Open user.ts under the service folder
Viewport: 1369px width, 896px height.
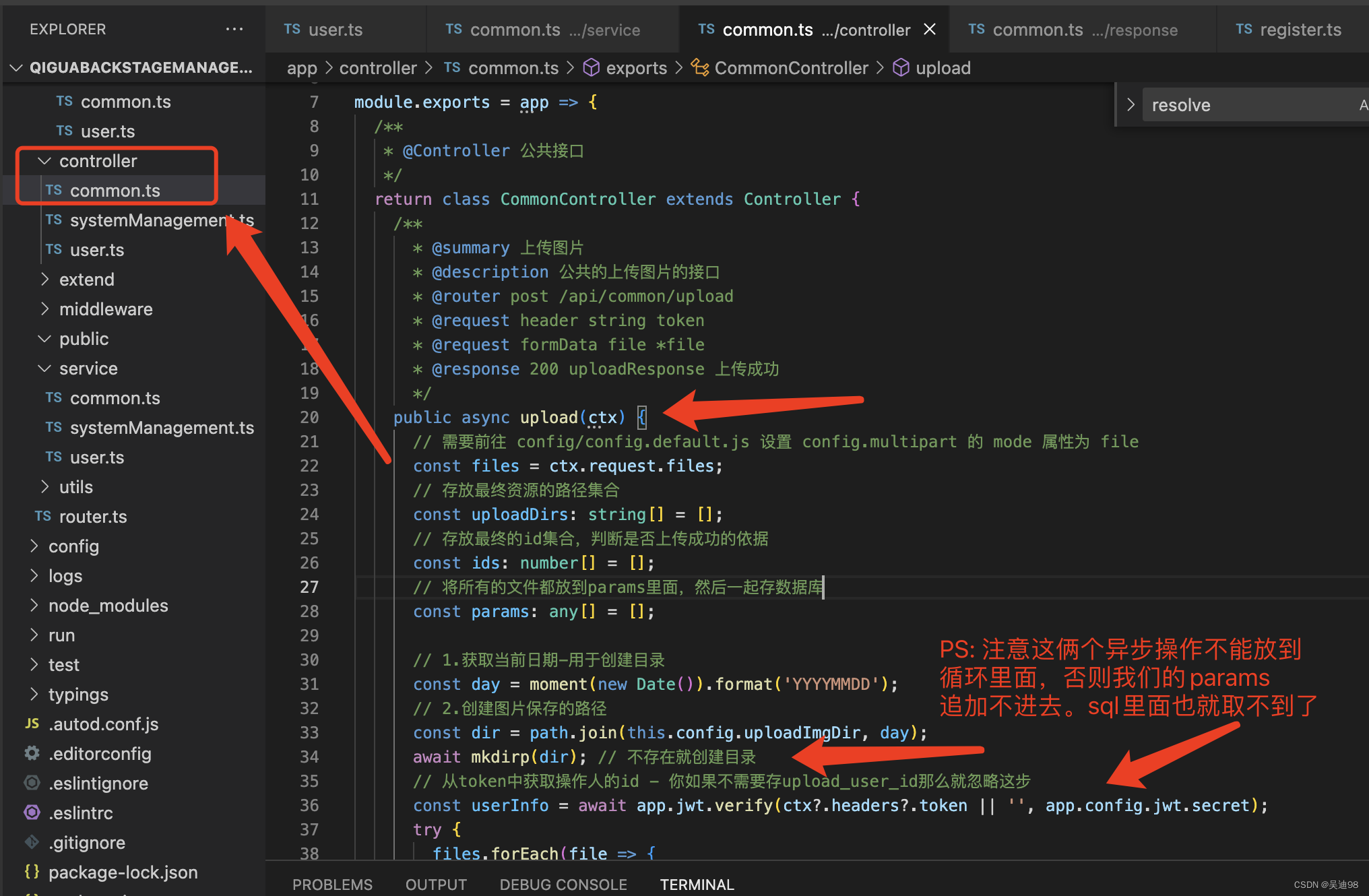(x=134, y=457)
